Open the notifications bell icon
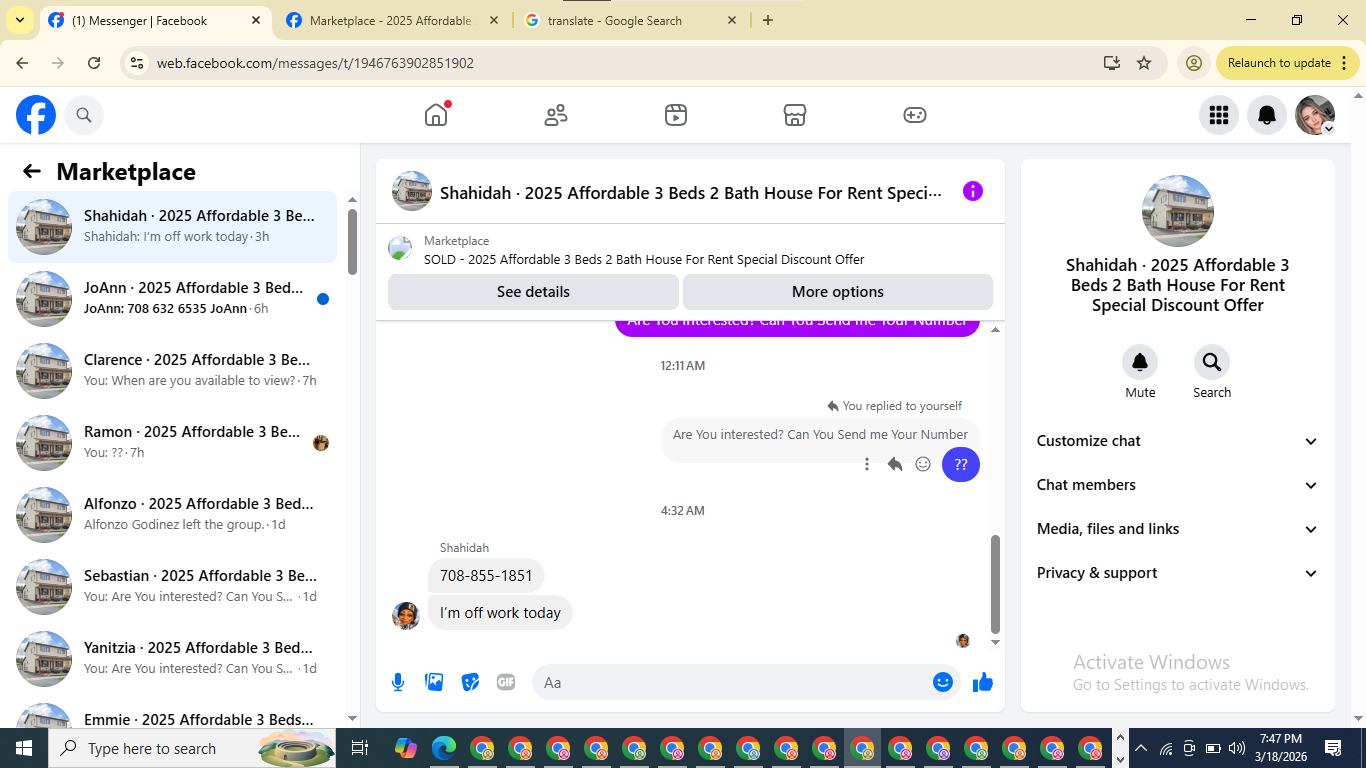Viewport: 1366px width, 768px height. tap(1267, 115)
